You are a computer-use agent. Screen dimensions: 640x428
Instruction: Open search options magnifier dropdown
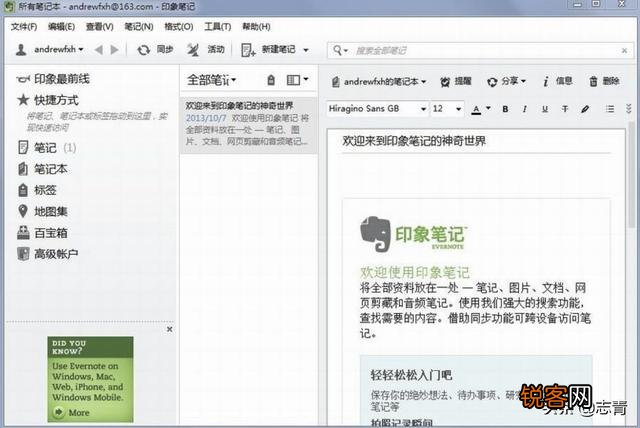(340, 50)
